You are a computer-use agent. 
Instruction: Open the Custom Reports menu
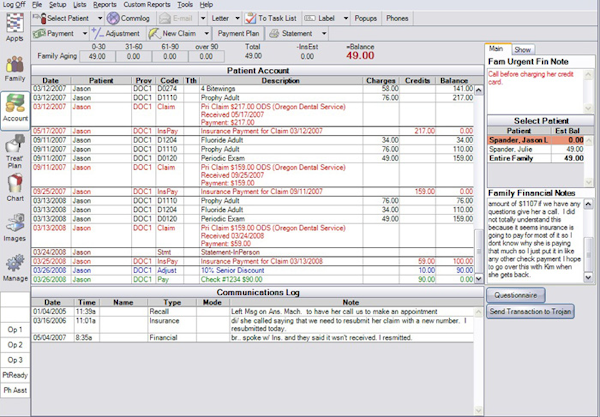pos(147,5)
